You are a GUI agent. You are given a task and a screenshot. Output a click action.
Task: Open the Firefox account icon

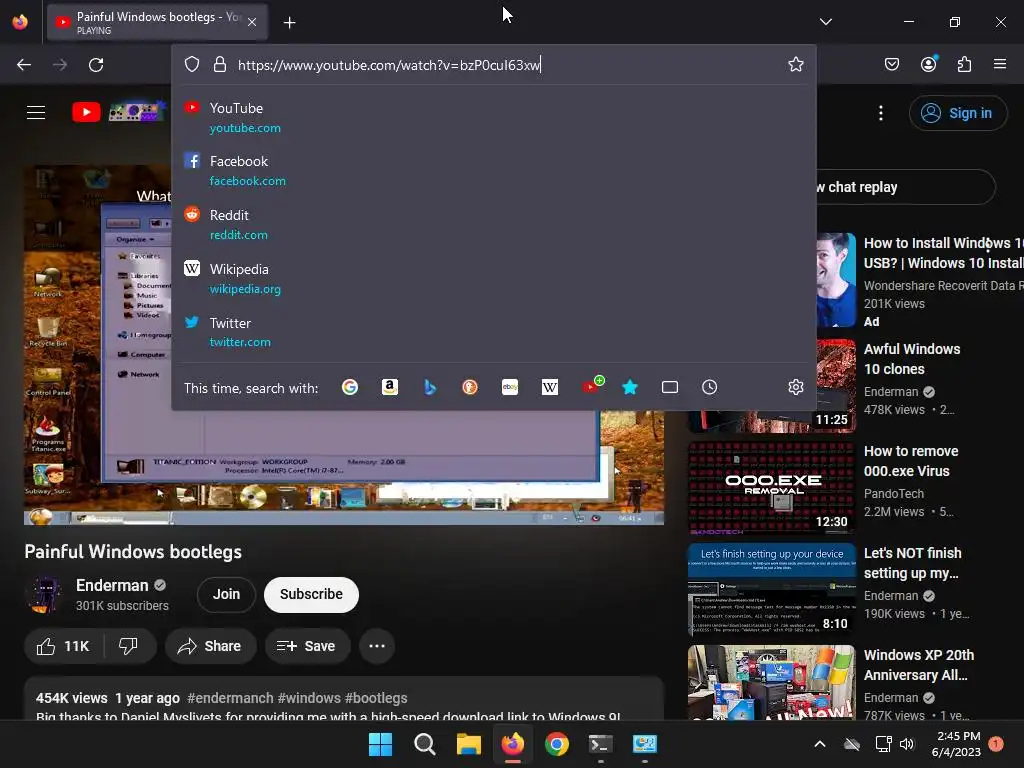(x=928, y=64)
